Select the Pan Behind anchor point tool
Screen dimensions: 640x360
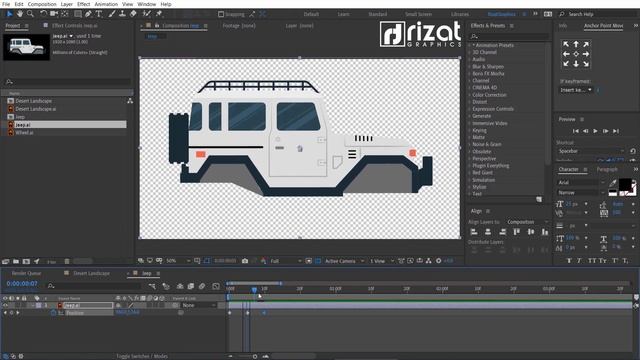point(65,14)
